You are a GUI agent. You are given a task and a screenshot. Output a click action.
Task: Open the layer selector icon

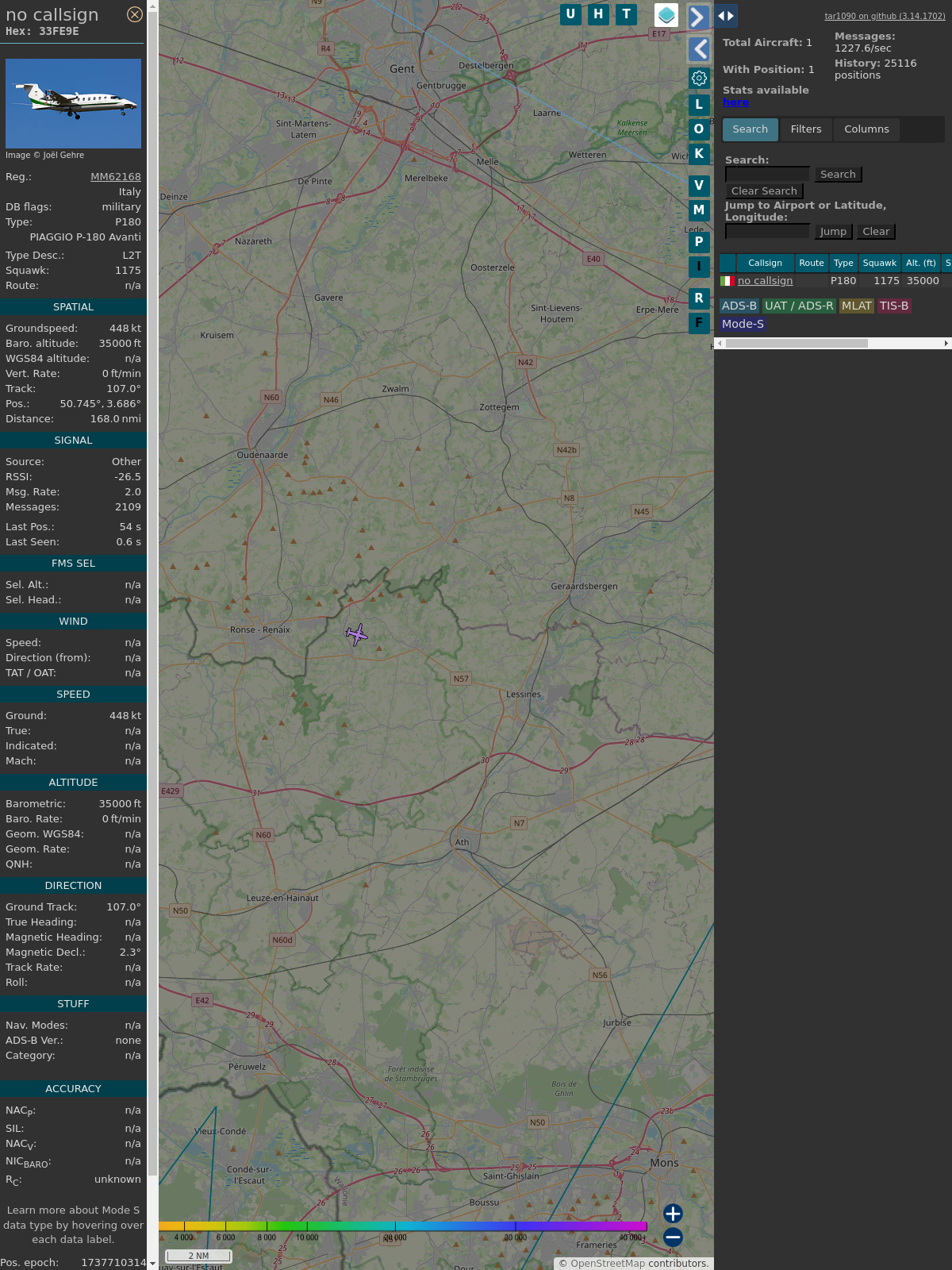666,15
